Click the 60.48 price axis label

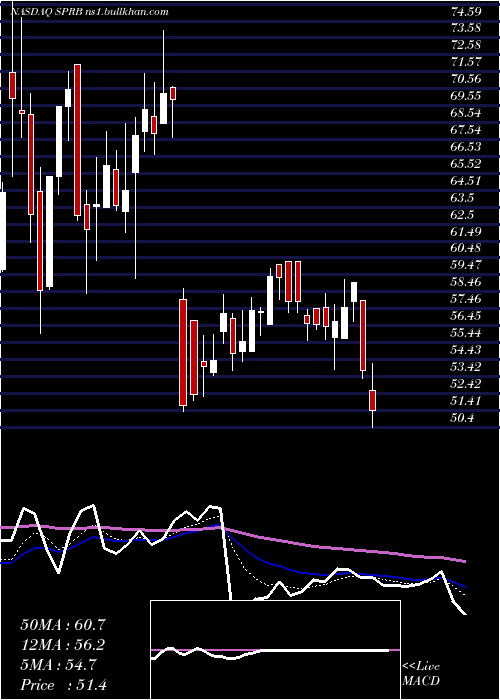click(466, 248)
